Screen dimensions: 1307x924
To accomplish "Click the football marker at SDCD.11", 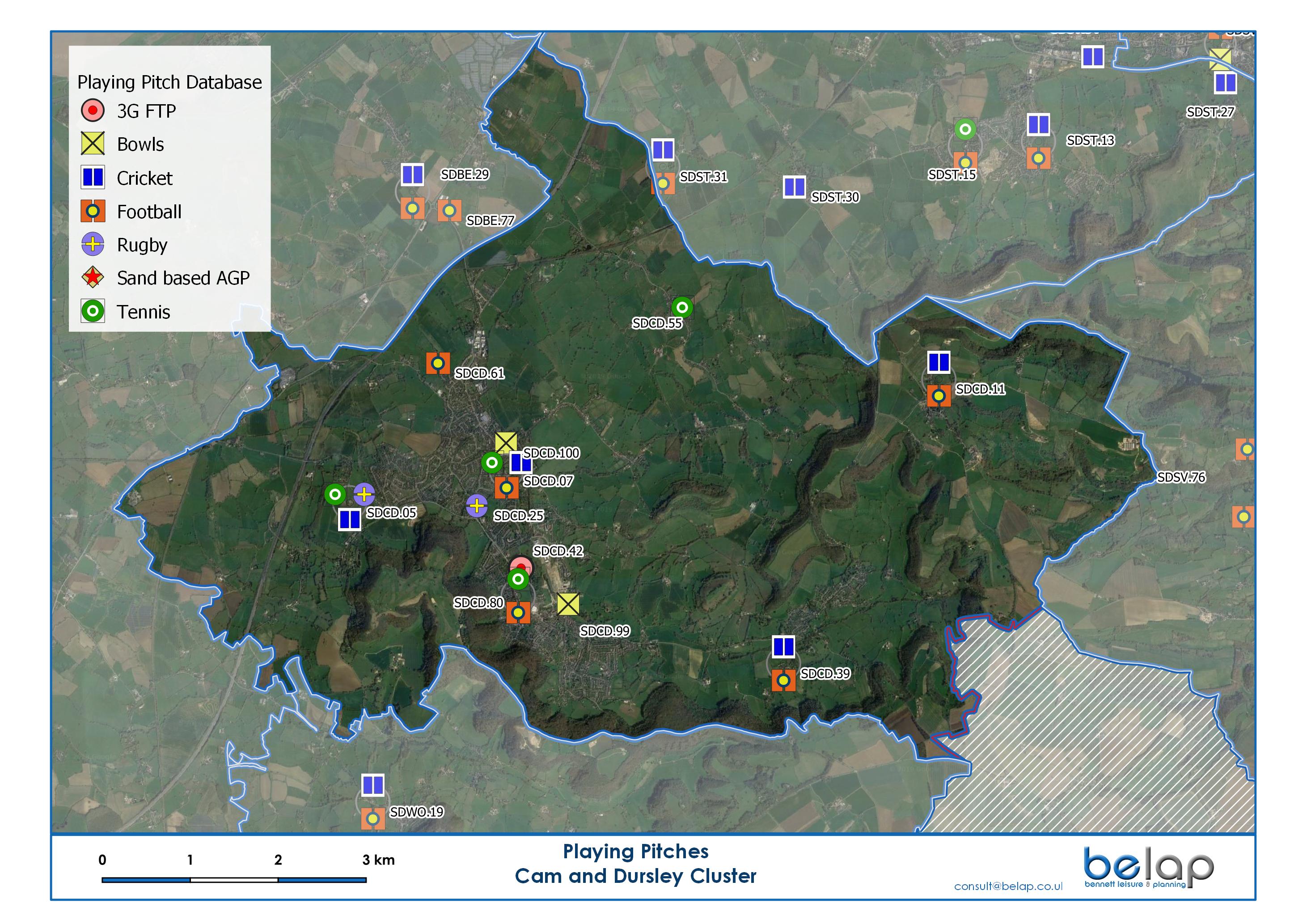I will [x=939, y=396].
